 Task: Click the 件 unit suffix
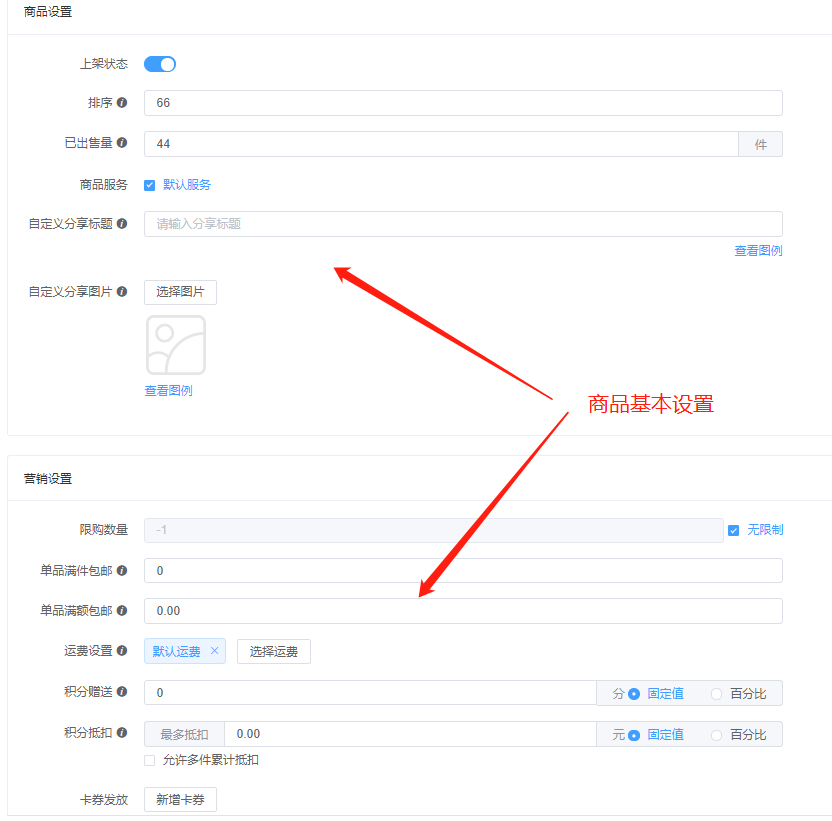coord(760,144)
